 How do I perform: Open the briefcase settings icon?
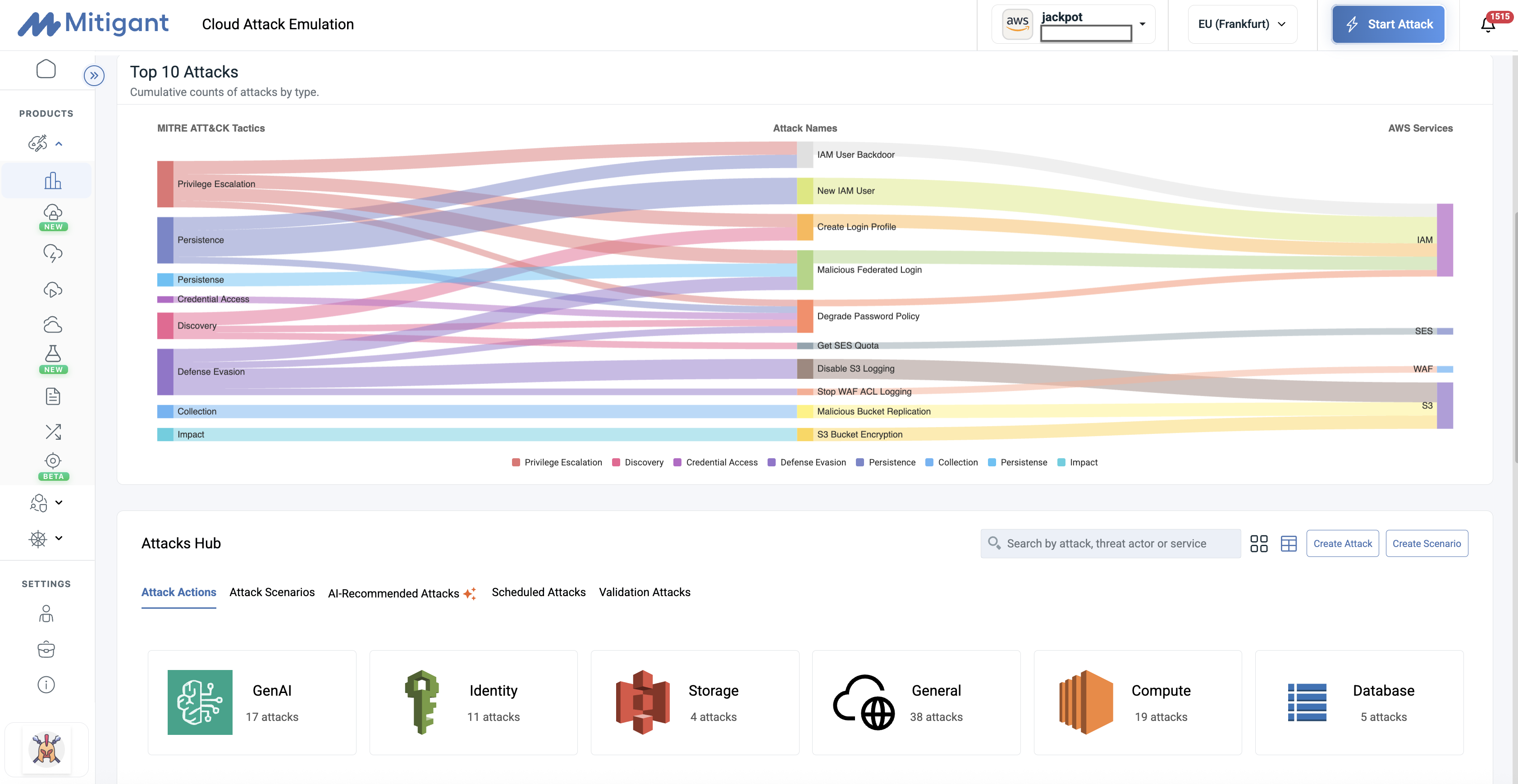(x=46, y=649)
